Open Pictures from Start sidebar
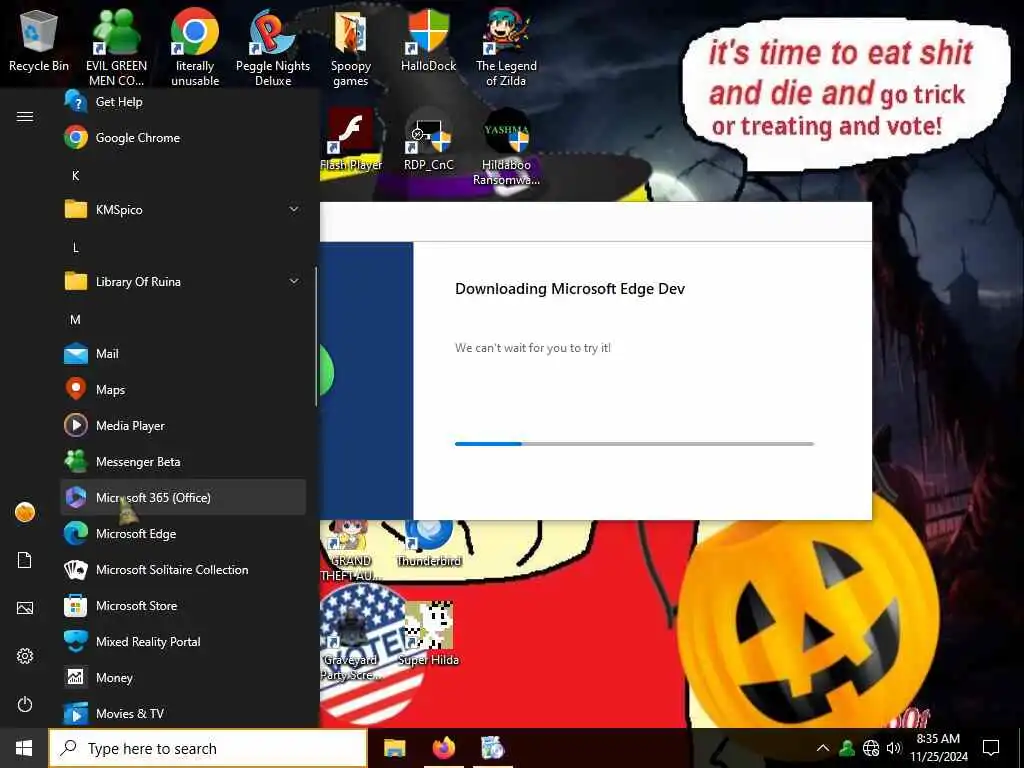Viewport: 1024px width, 768px height. (25, 608)
